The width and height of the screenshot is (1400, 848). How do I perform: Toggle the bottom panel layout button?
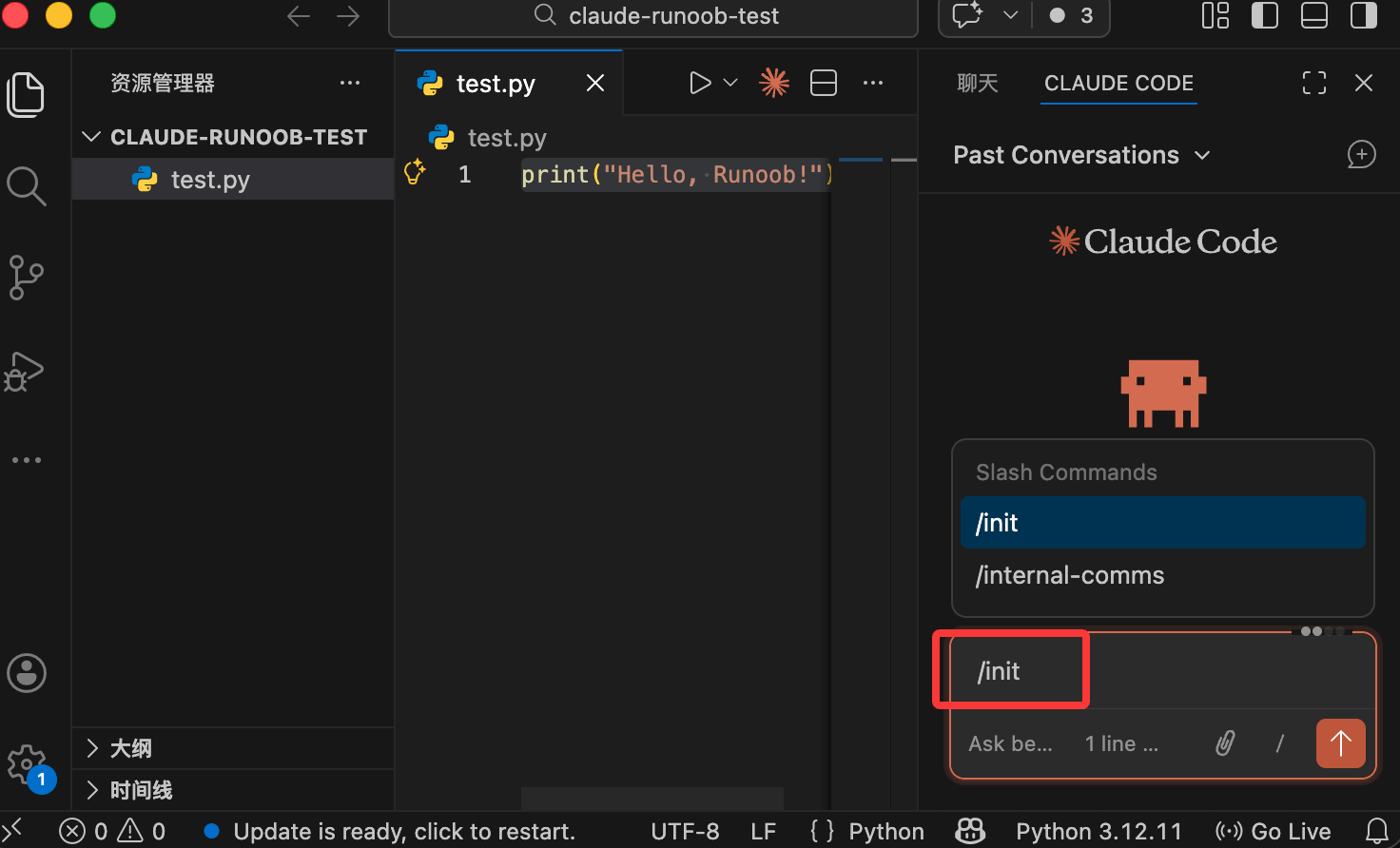[x=1313, y=16]
